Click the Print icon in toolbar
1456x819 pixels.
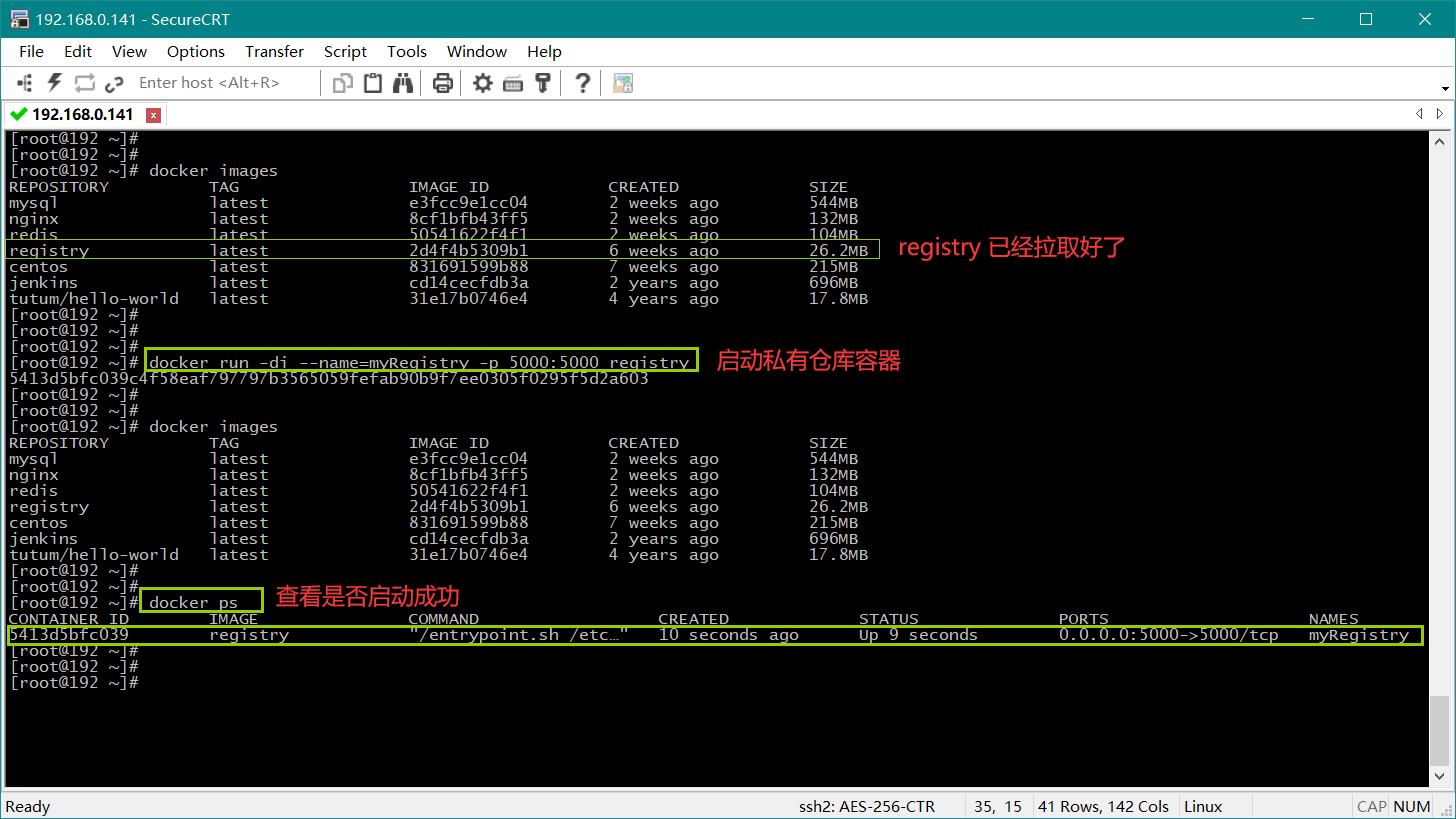click(443, 83)
